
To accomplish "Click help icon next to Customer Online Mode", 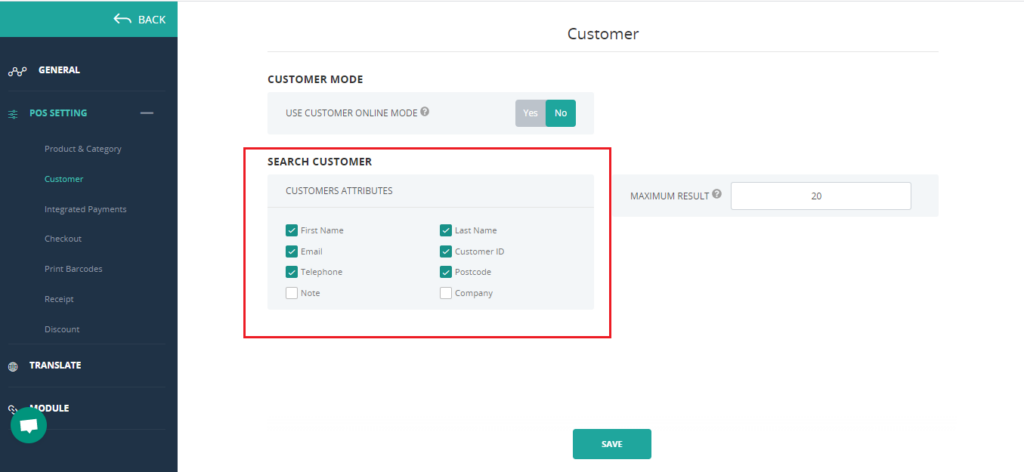I will tap(425, 112).
